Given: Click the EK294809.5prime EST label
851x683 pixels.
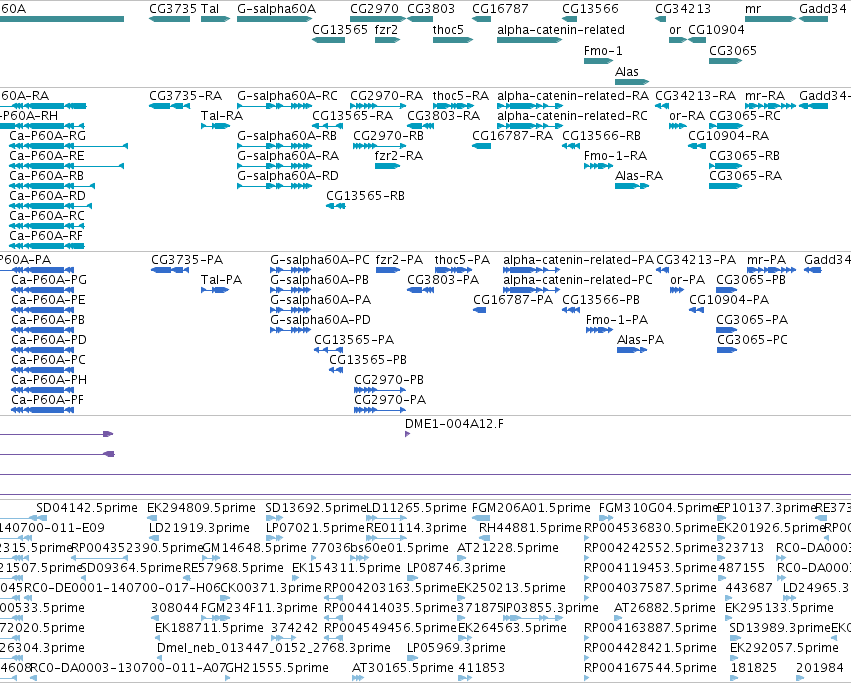Looking at the screenshot, I should [x=201, y=508].
